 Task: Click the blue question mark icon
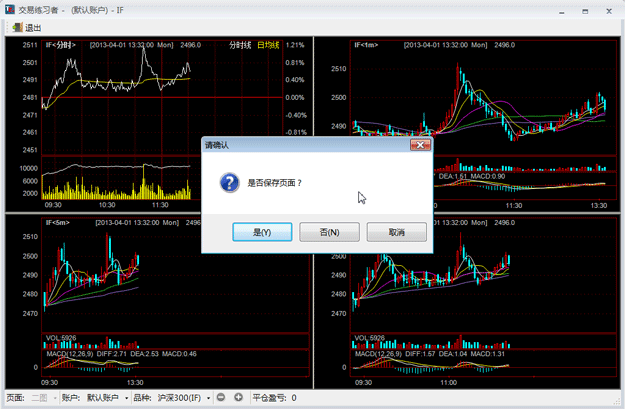[229, 182]
